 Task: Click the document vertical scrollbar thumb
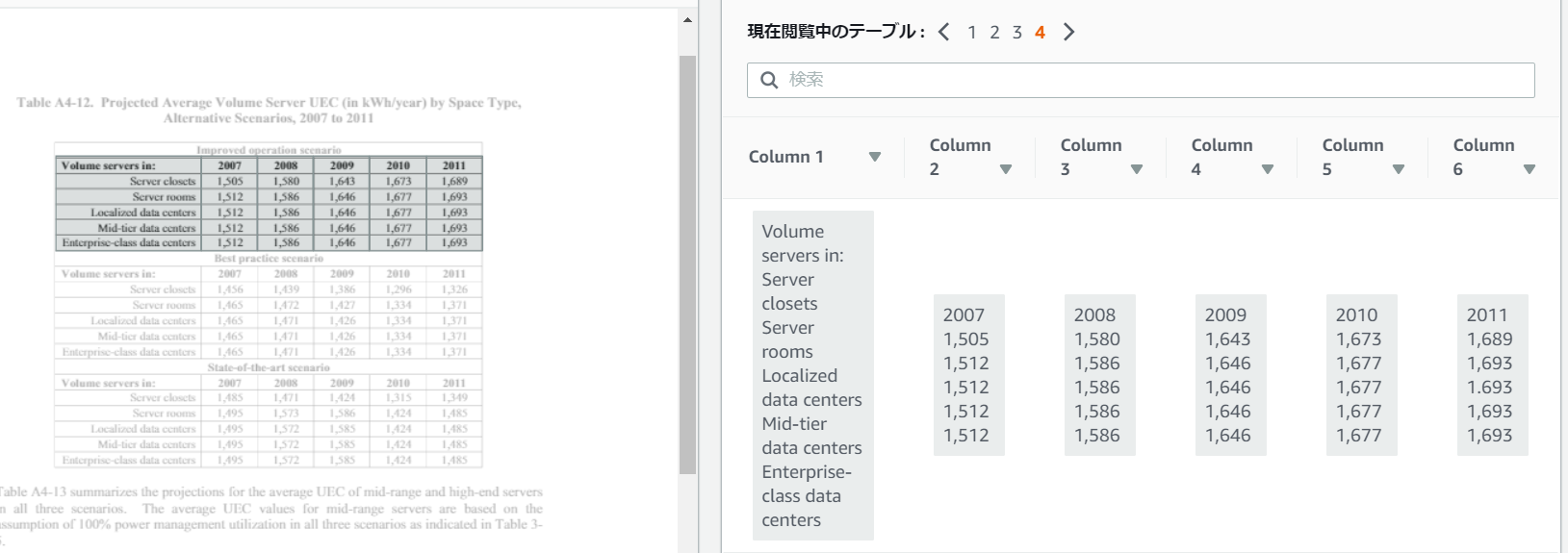click(x=687, y=264)
